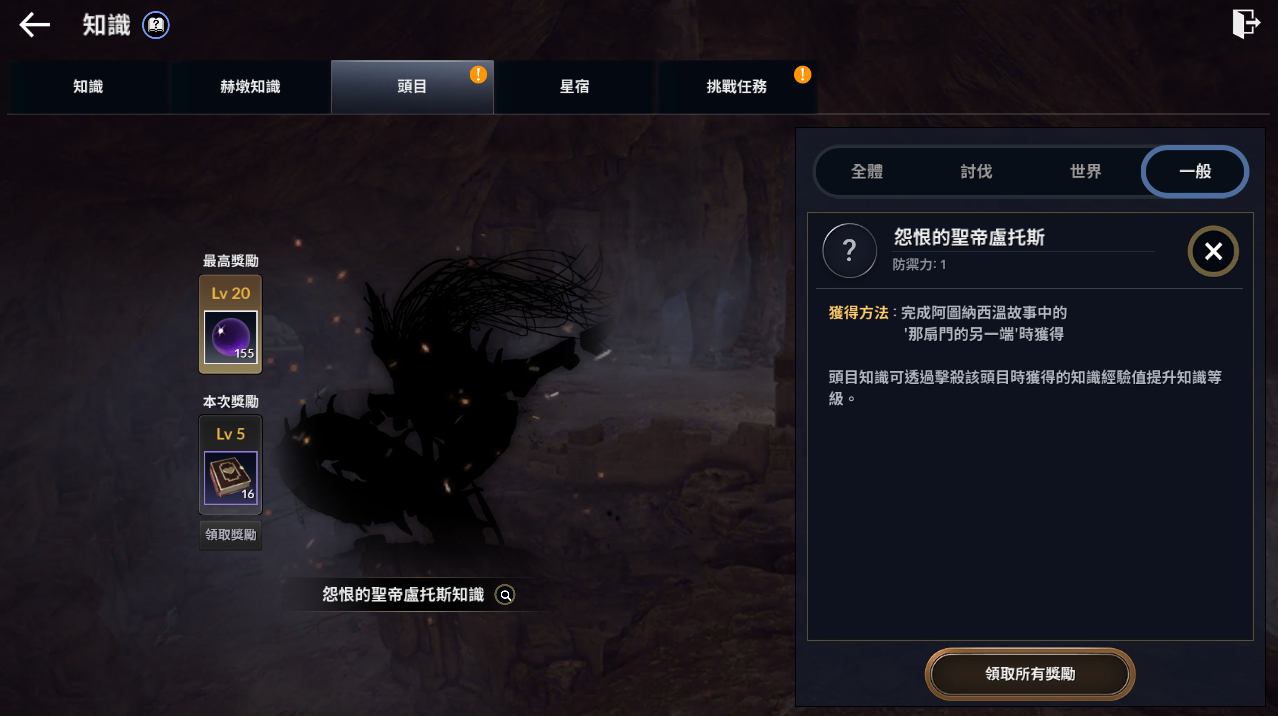Screen dimensions: 1278x716
Task: Click the purple orb Lv 20 reward
Action: 231,337
